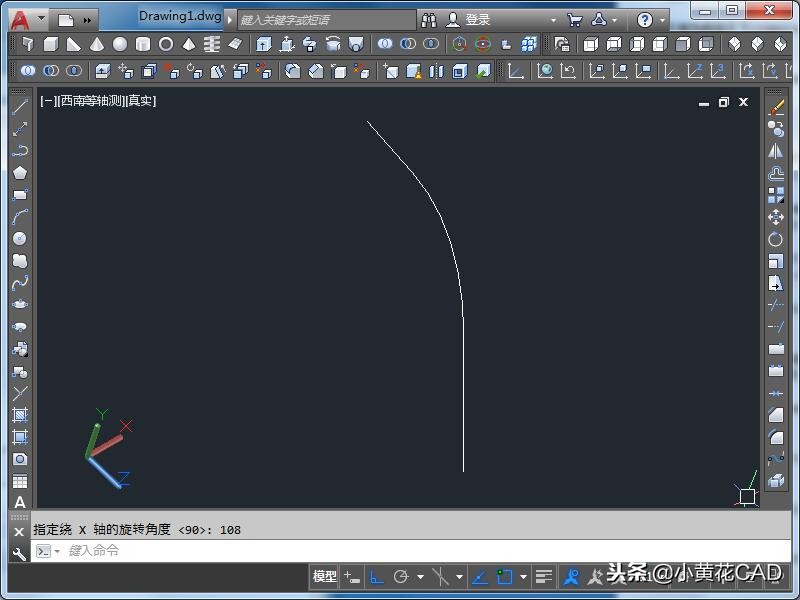Toggle grid snap mode in status bar
This screenshot has width=800, height=600.
(352, 577)
